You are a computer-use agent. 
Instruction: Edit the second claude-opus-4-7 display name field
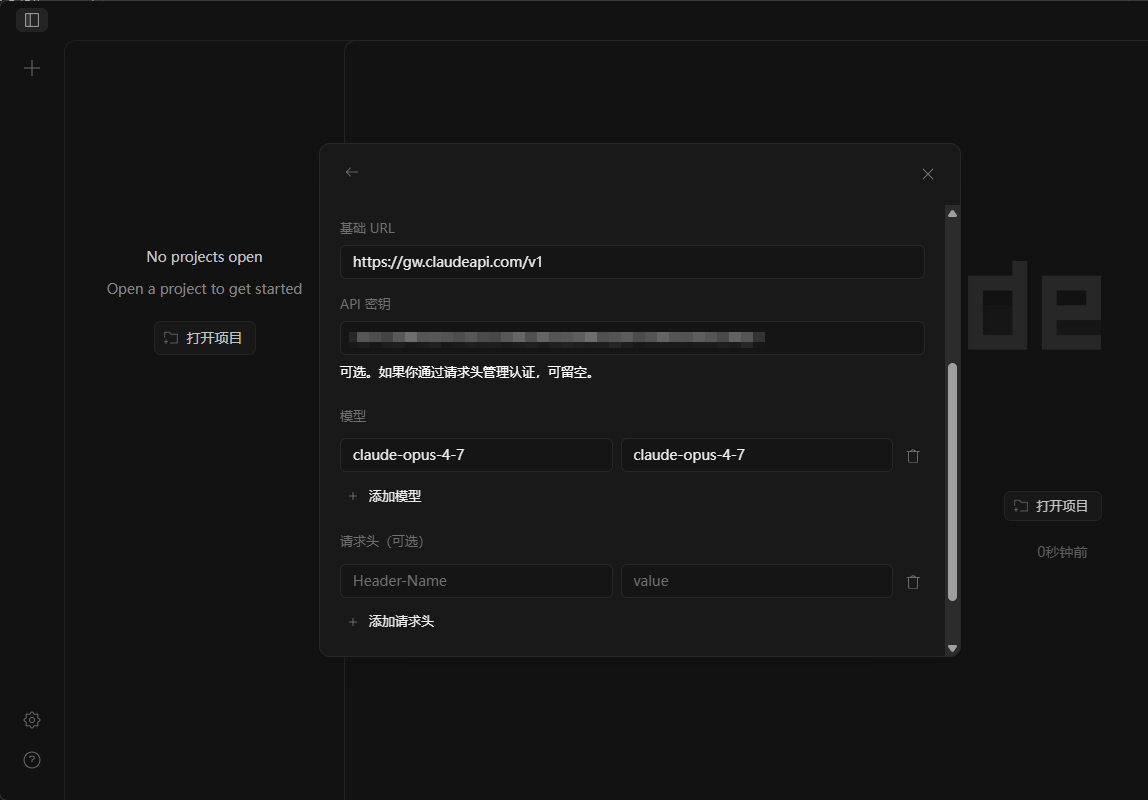pyautogui.click(x=756, y=455)
